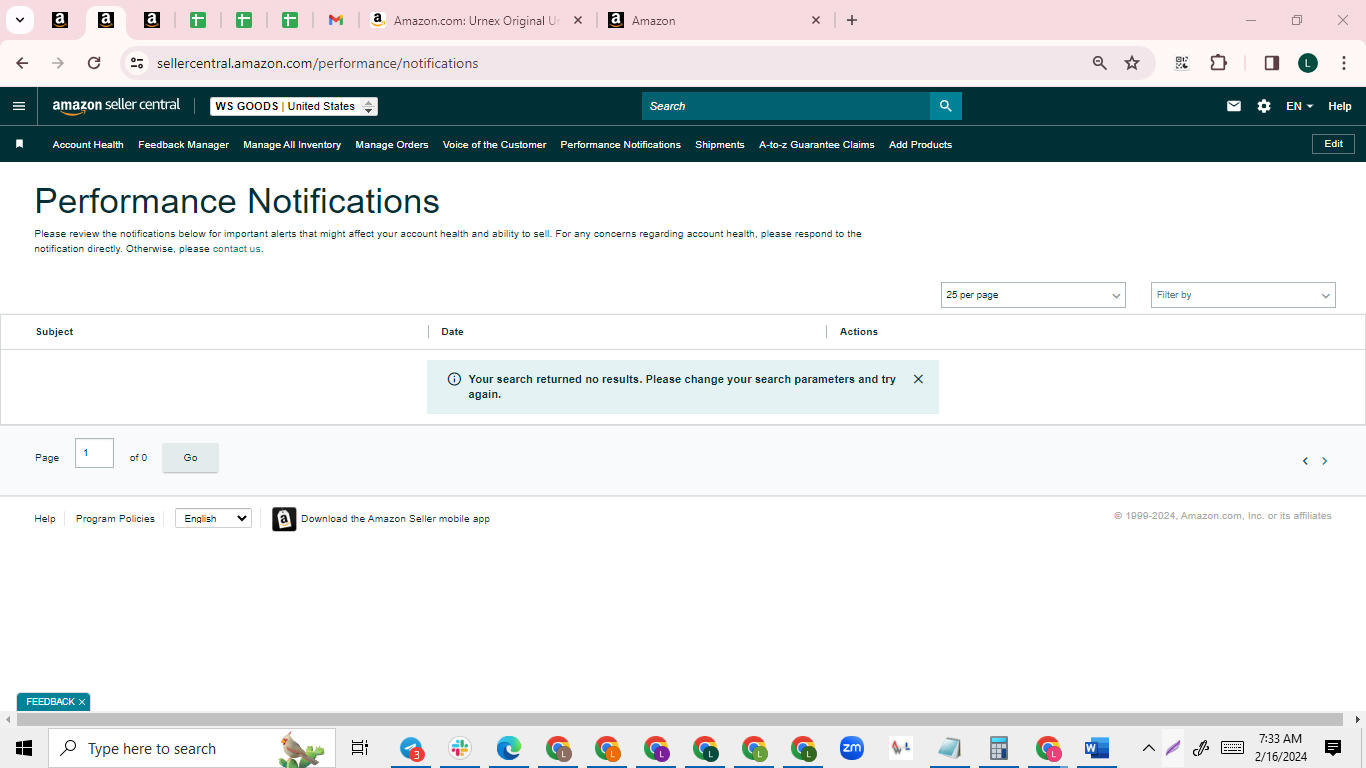Viewport: 1366px width, 768px height.
Task: Dismiss the no results alert
Action: point(918,379)
